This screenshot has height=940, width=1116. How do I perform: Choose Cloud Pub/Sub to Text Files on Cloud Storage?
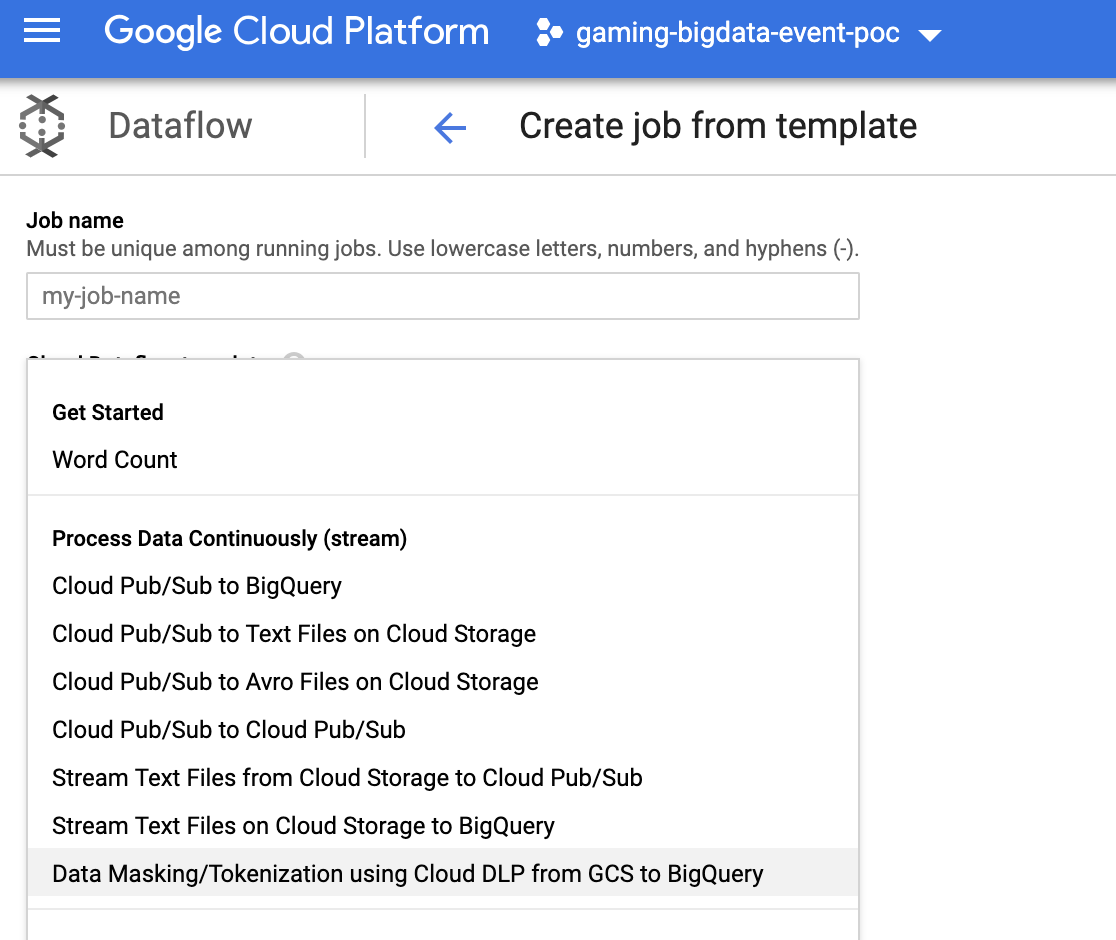click(x=443, y=634)
